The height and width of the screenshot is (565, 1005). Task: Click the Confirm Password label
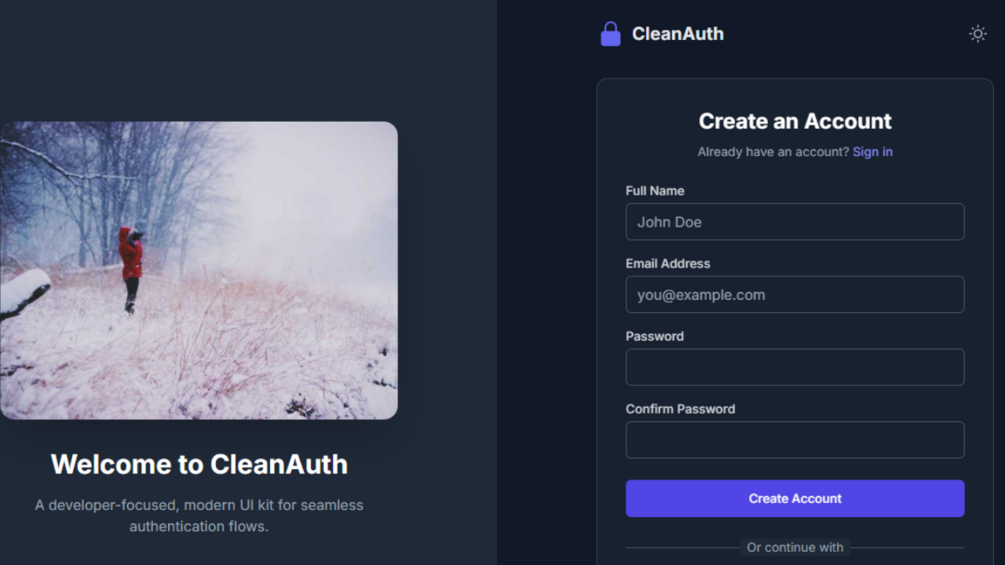click(x=680, y=409)
